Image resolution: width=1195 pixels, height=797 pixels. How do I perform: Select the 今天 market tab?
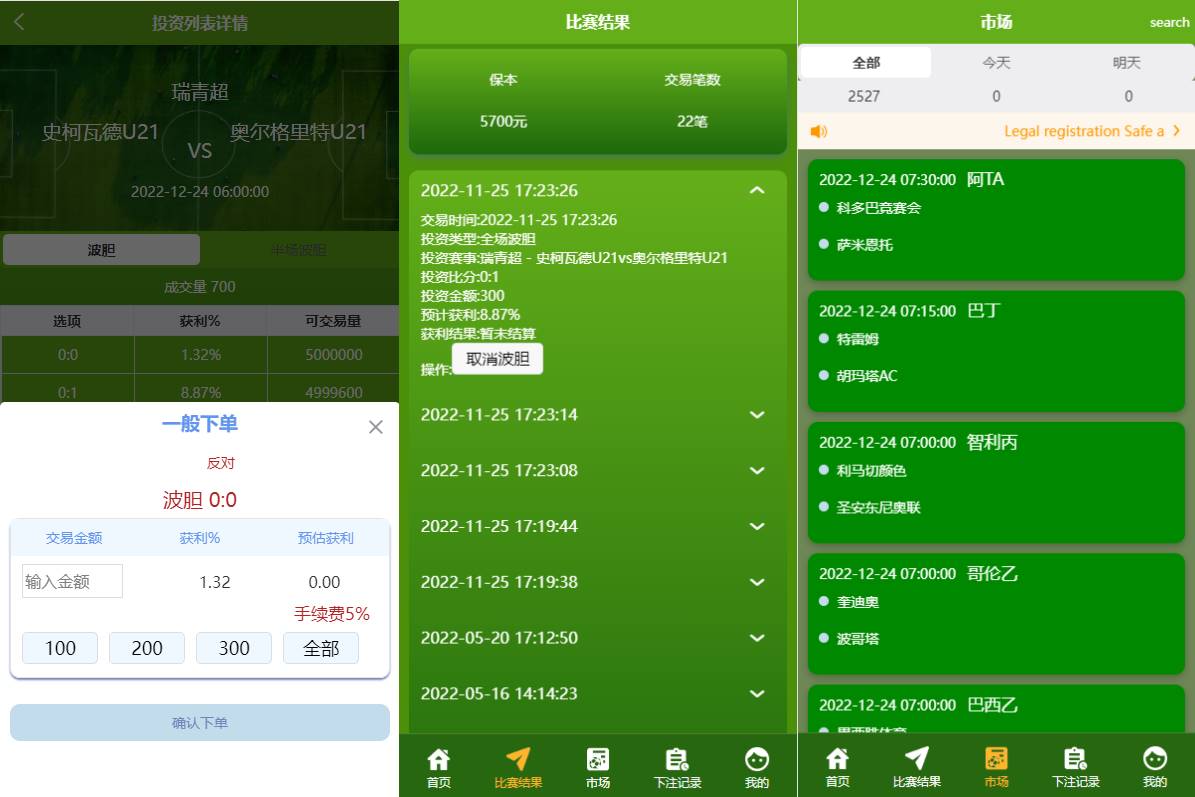(996, 62)
